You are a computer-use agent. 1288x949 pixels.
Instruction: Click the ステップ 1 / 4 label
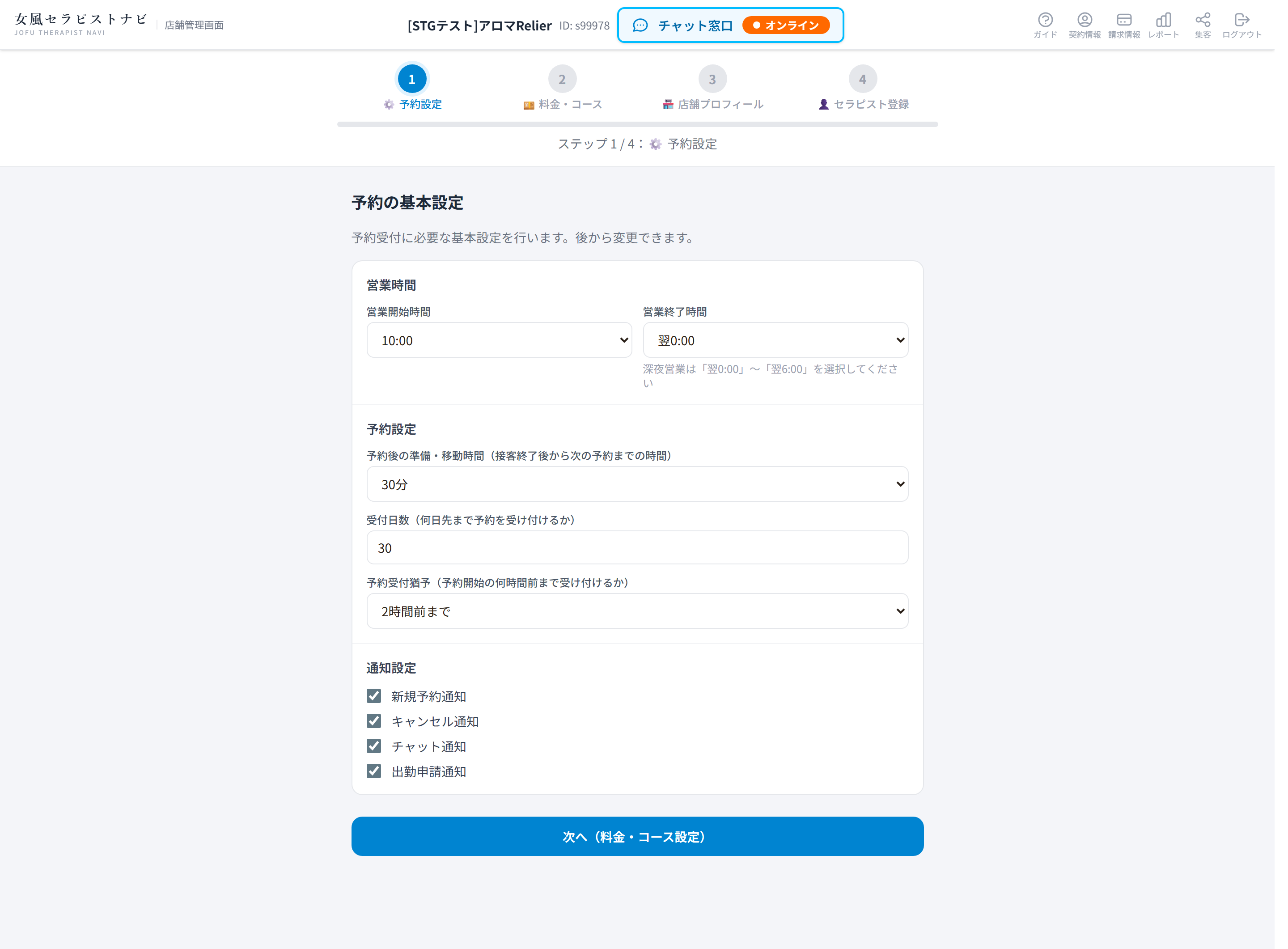tap(638, 144)
